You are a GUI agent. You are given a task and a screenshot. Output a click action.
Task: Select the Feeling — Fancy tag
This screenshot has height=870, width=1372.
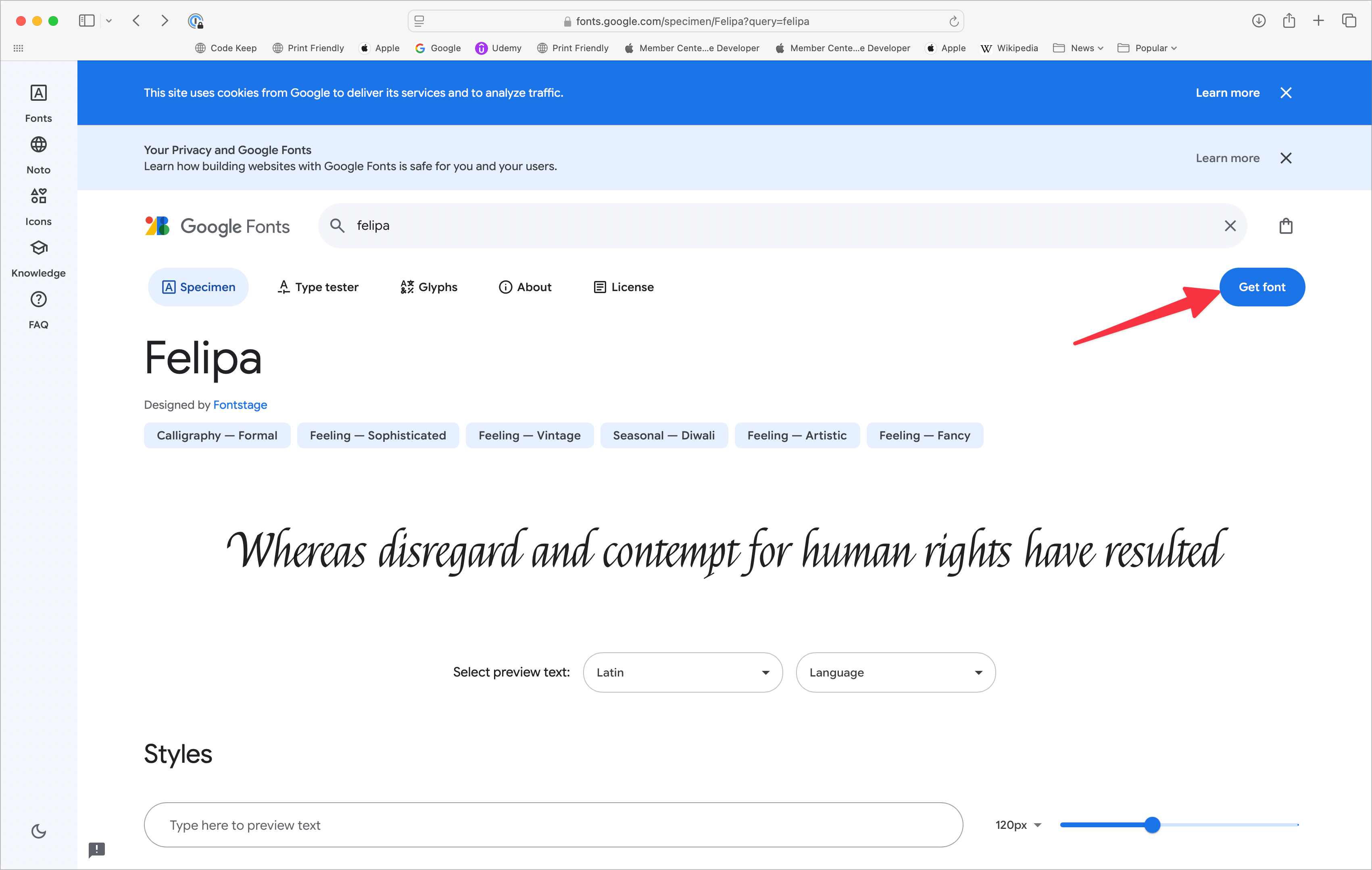pos(924,436)
